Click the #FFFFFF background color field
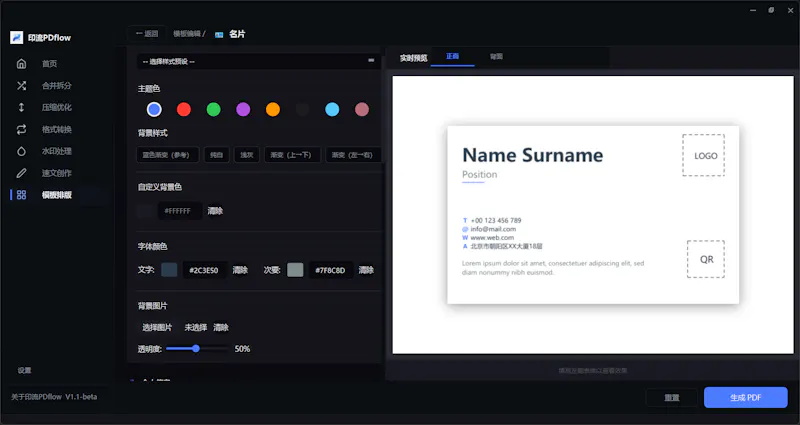Viewport: 800px width, 425px height. pos(180,211)
